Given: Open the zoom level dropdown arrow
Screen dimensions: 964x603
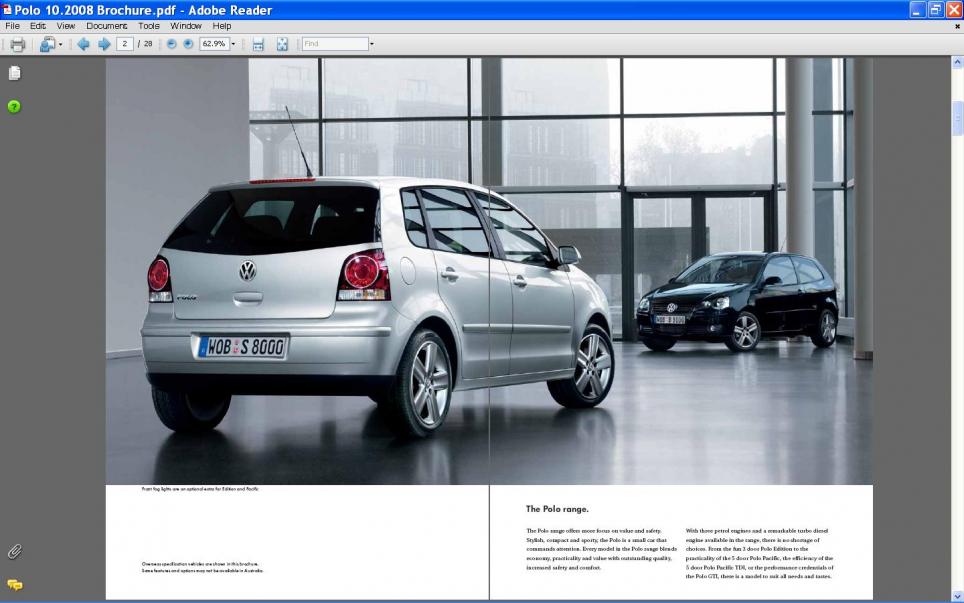Looking at the screenshot, I should tap(233, 44).
